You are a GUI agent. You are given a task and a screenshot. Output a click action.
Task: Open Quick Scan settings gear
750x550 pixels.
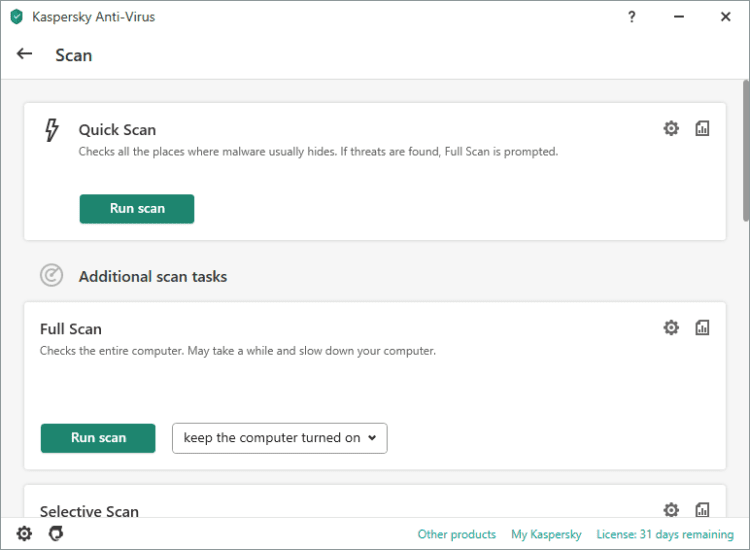671,128
